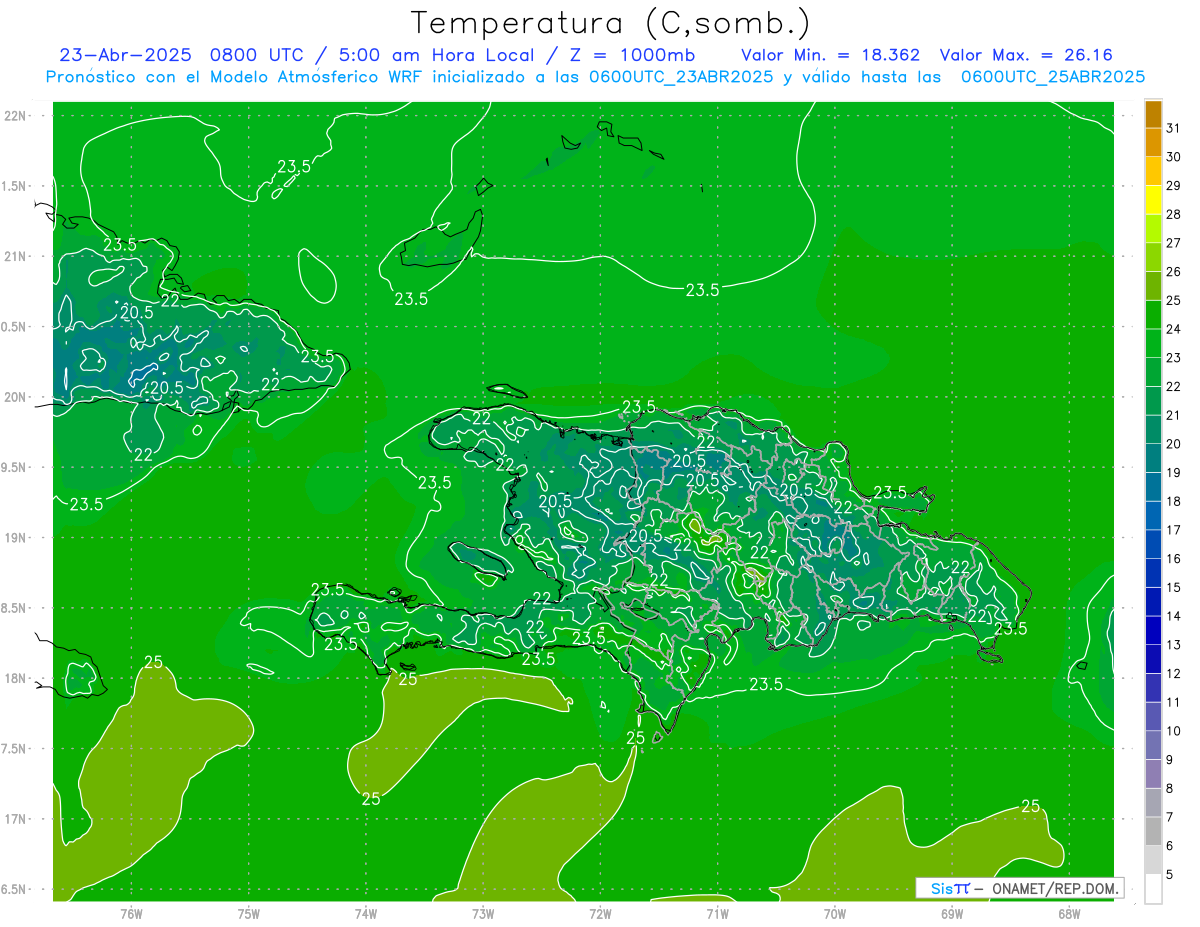
Task: Click the "Valor Min. = 18.362" value
Action: (x=830, y=55)
